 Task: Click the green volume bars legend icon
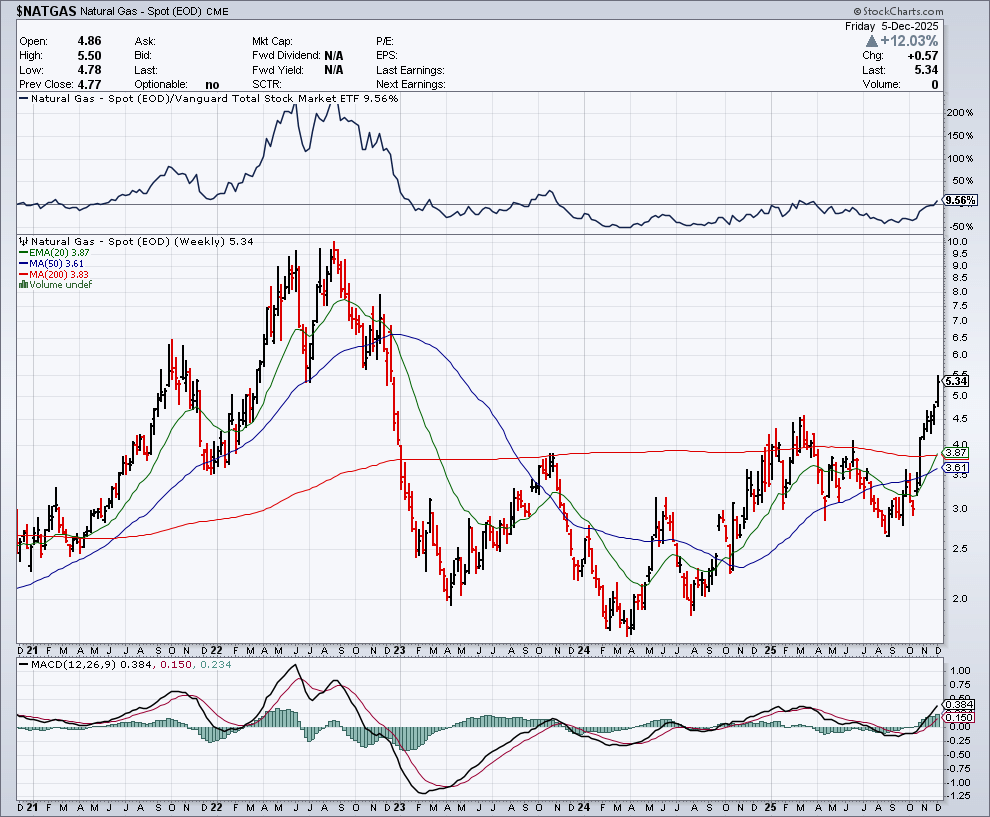tap(23, 285)
